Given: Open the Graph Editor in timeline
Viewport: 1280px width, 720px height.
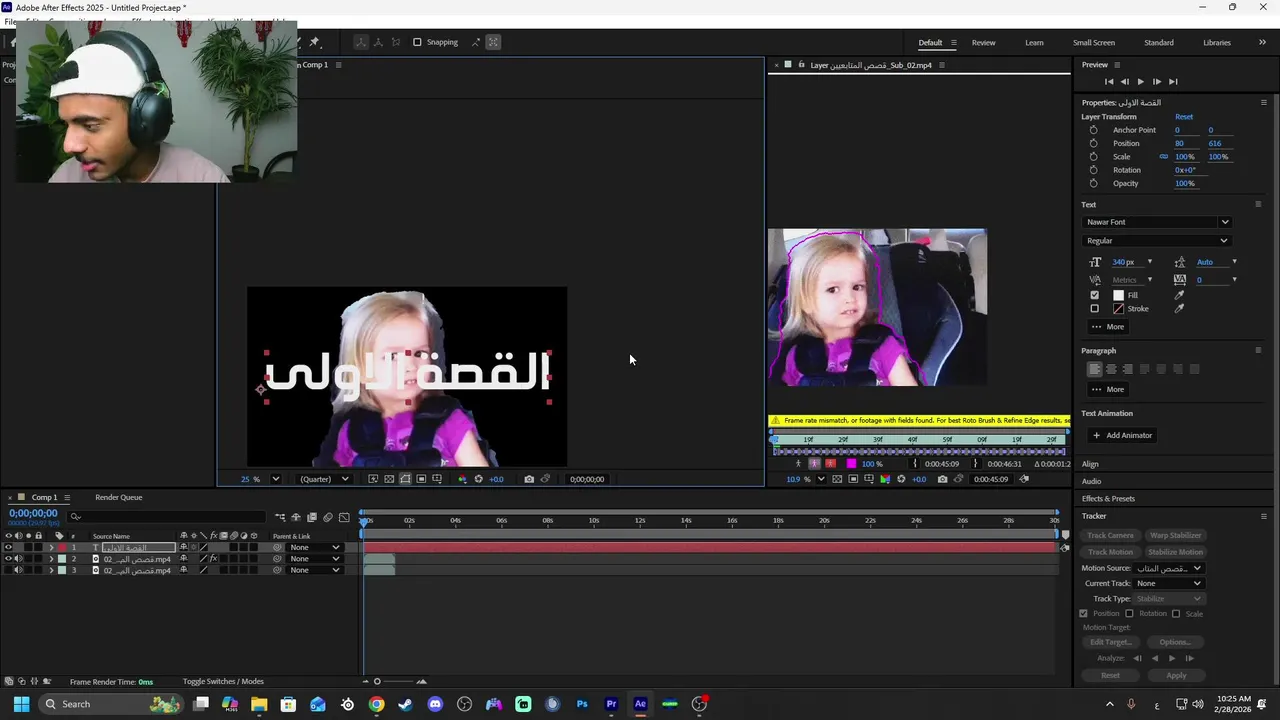Looking at the screenshot, I should point(344,517).
